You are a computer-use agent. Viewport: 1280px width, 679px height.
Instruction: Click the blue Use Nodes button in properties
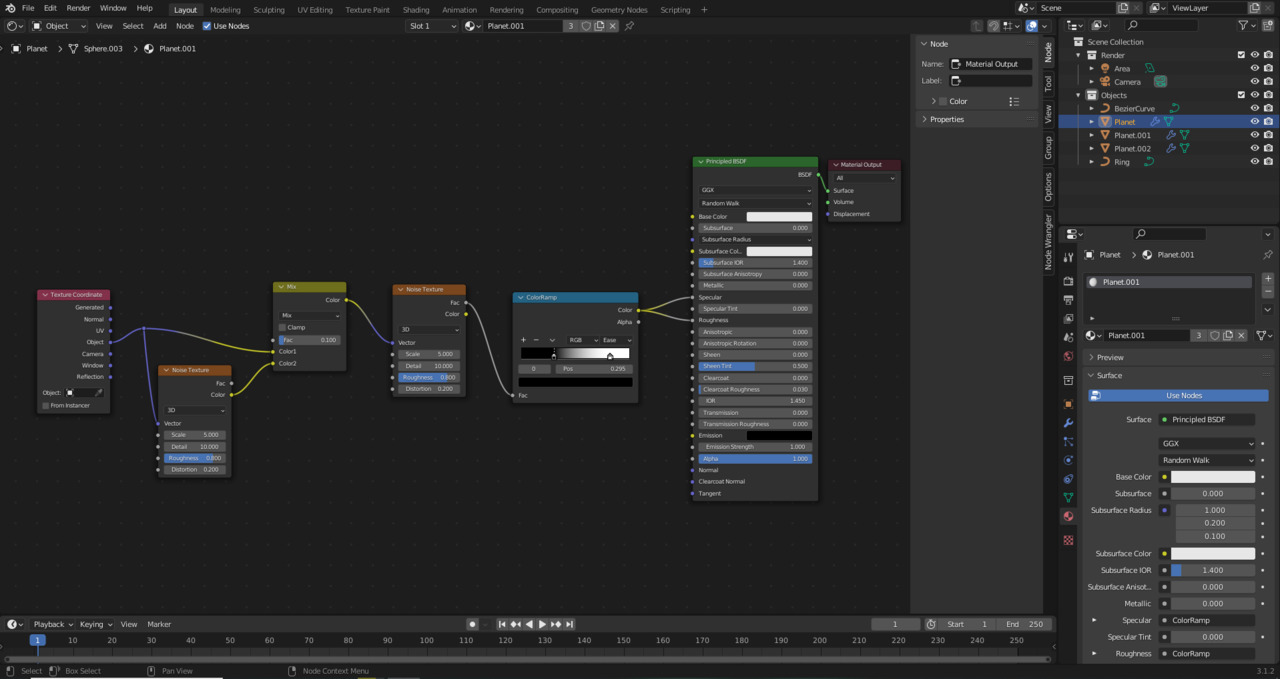(x=1183, y=395)
